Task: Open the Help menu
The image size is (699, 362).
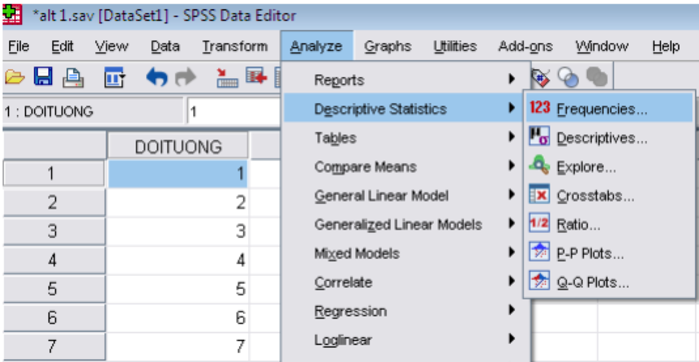Action: pos(666,46)
